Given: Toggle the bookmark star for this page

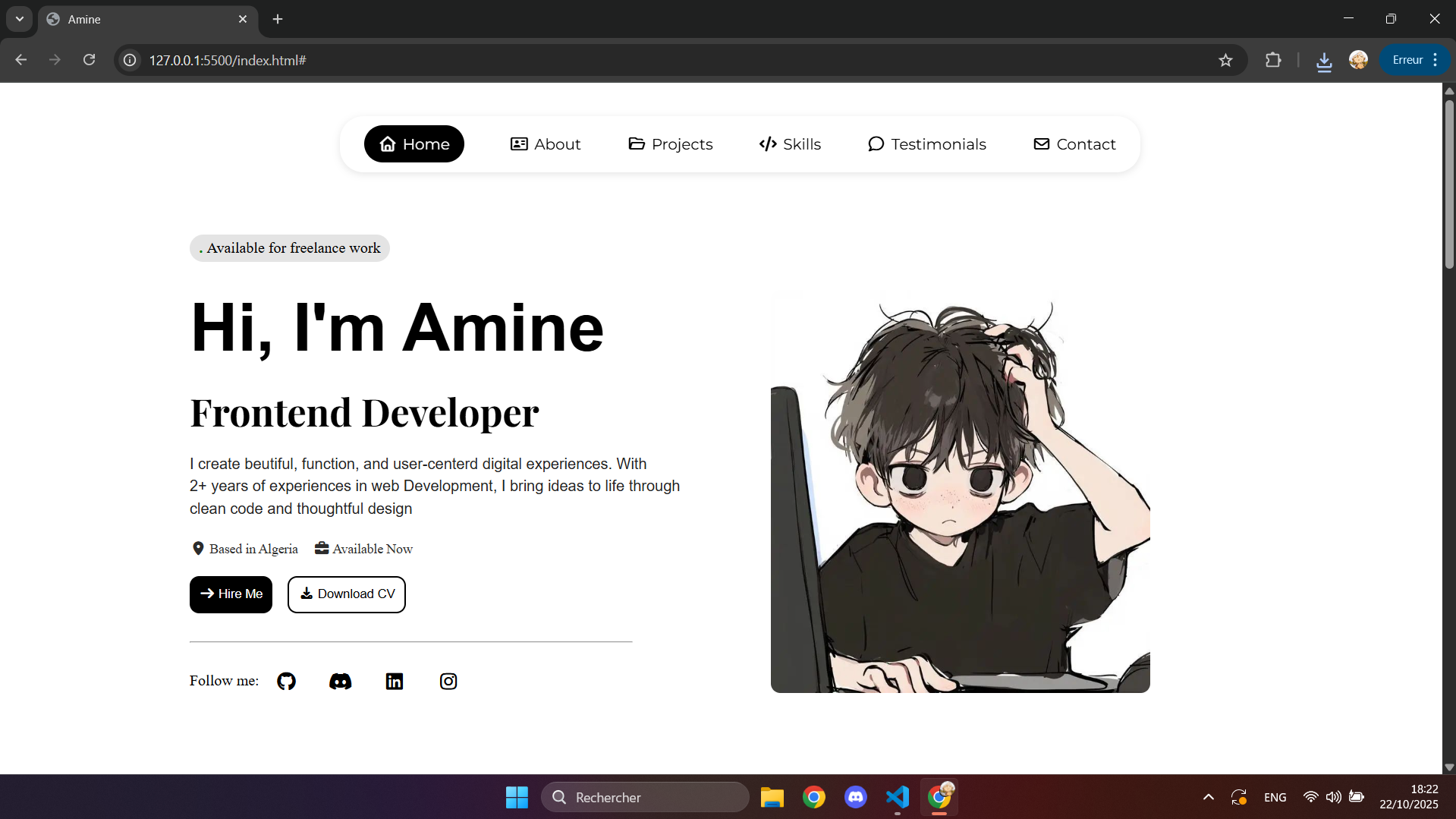Looking at the screenshot, I should pos(1226,60).
